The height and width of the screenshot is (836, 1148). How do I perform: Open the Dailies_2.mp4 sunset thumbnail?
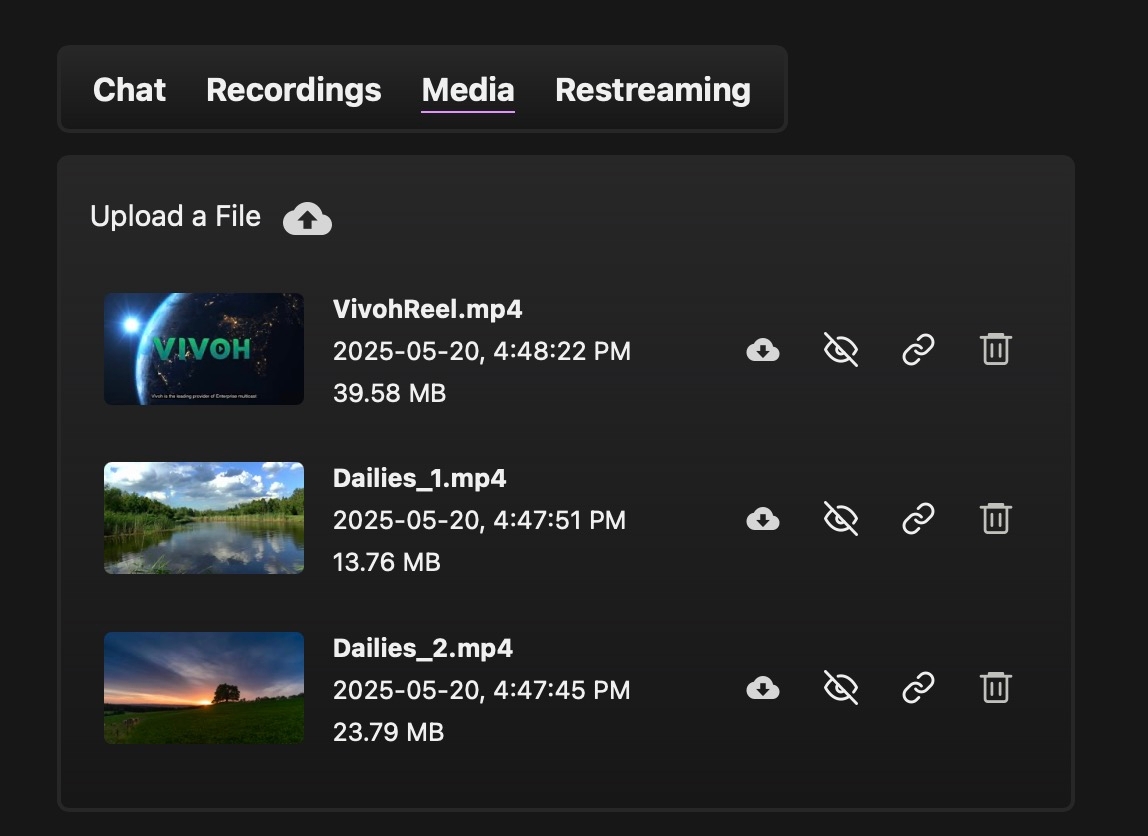tap(204, 688)
